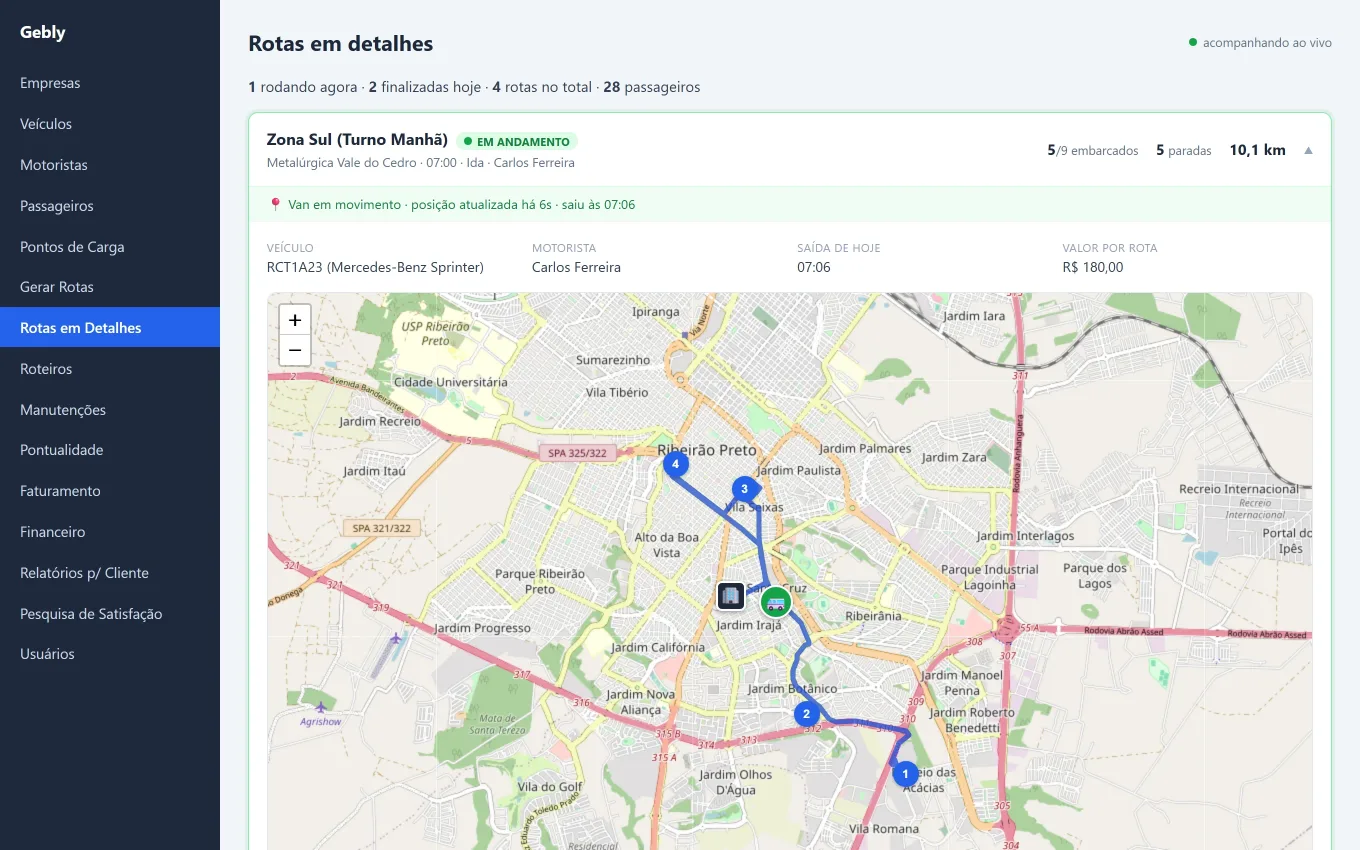The image size is (1360, 850).
Task: Select Rotas em Detalhes menu item
Action: pos(110,328)
